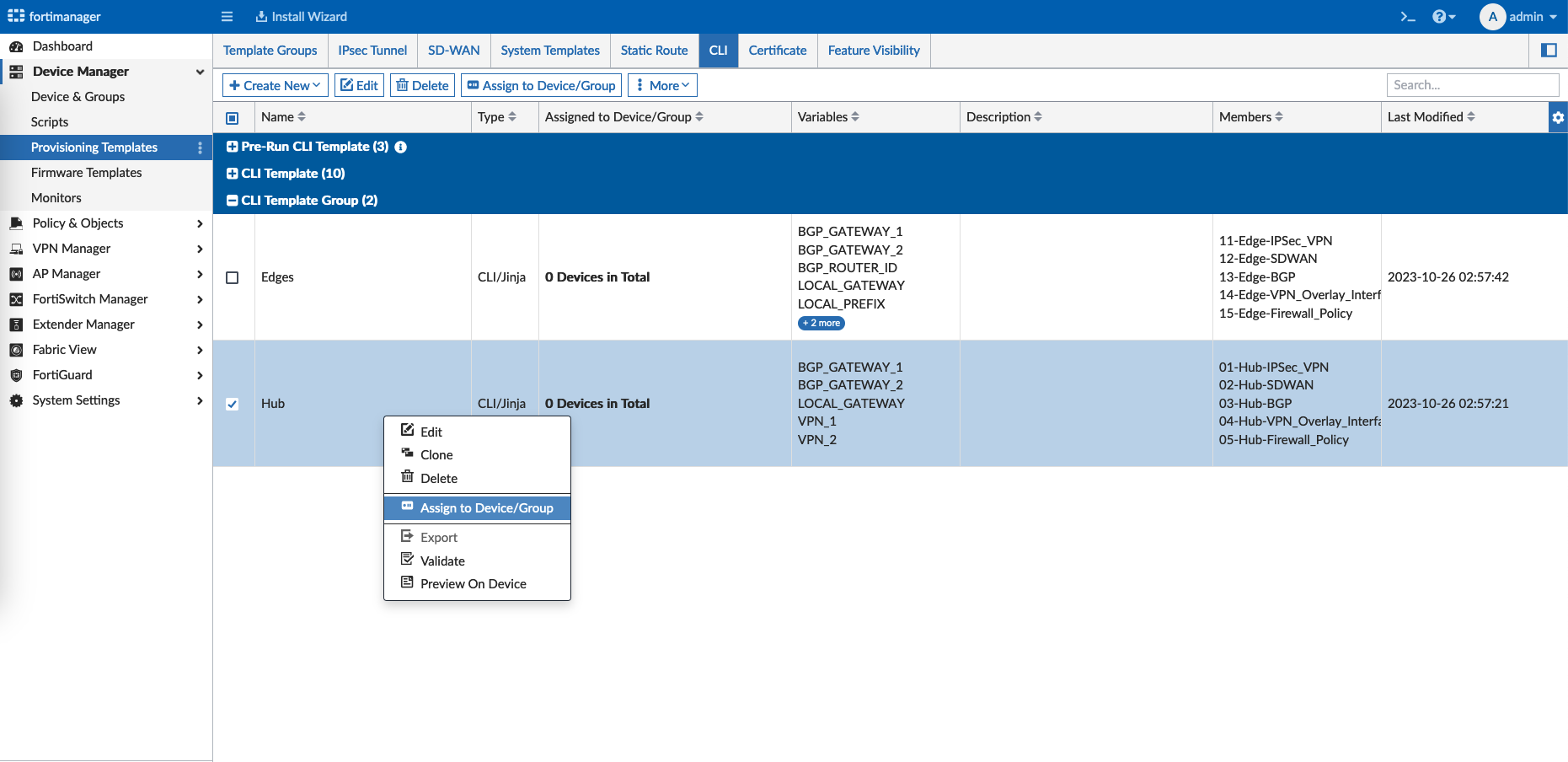Screen dimensions: 1568x762
Task: Click into the Search input field
Action: pyautogui.click(x=1472, y=85)
